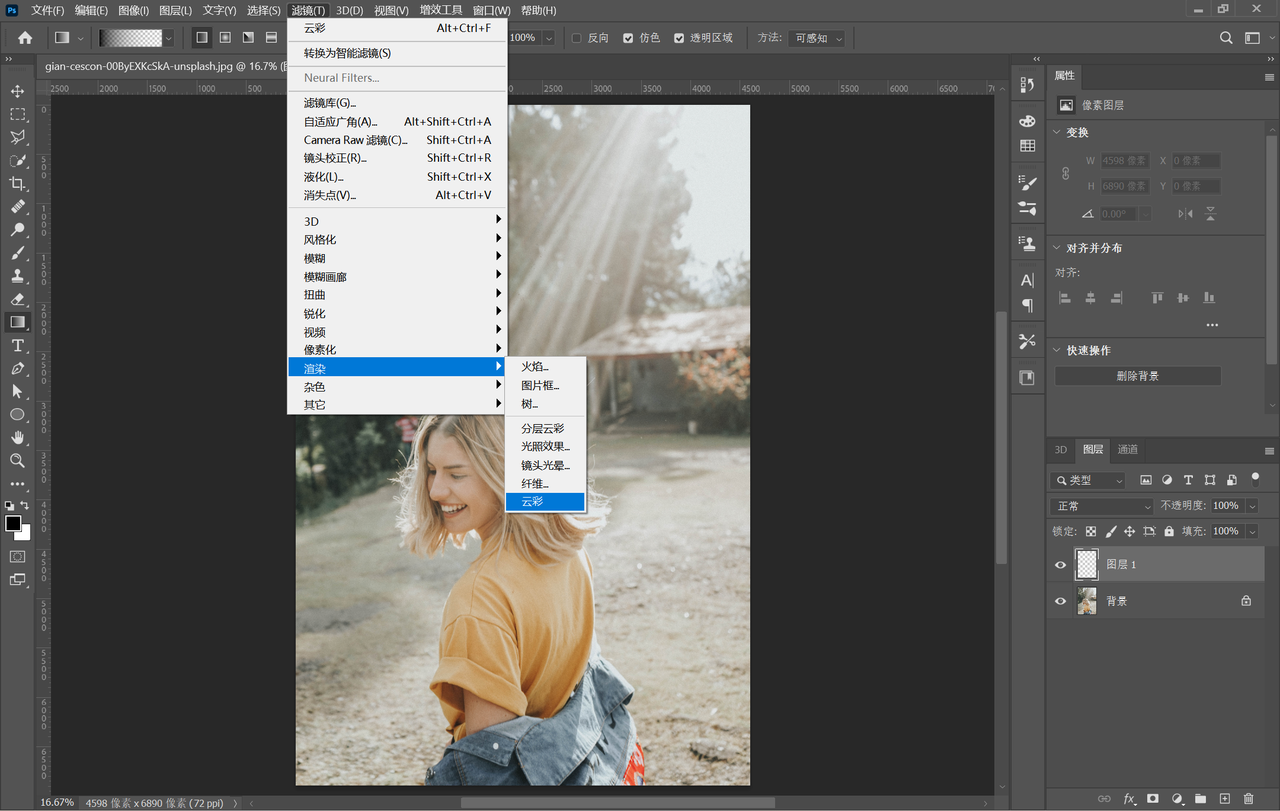The image size is (1280, 811).
Task: Click the delete layer trash icon
Action: point(1248,799)
